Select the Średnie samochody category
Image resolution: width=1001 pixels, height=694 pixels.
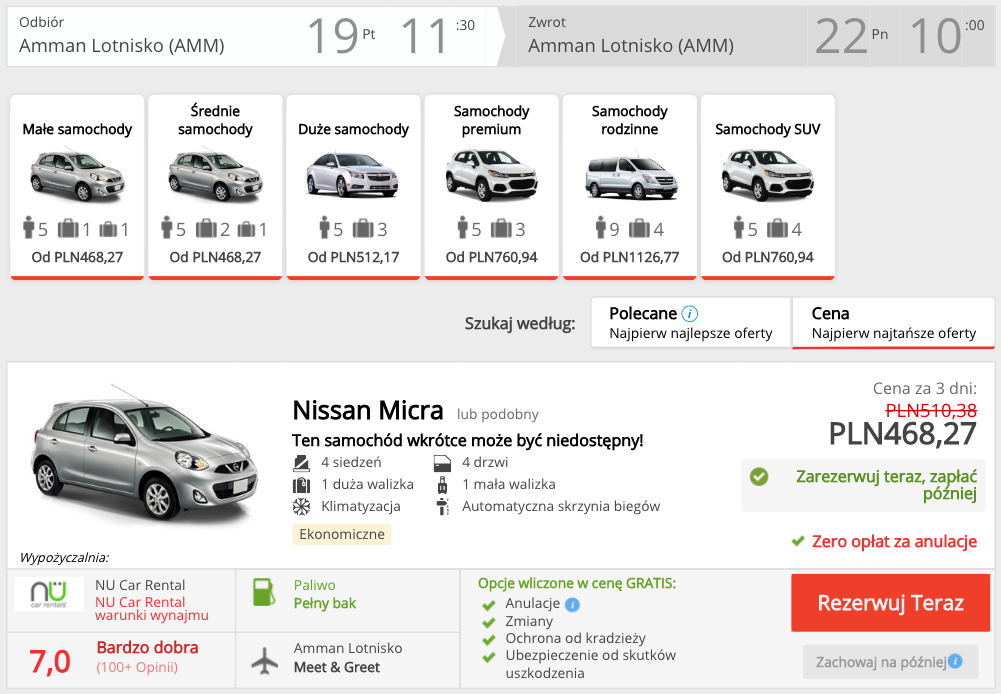click(x=215, y=187)
